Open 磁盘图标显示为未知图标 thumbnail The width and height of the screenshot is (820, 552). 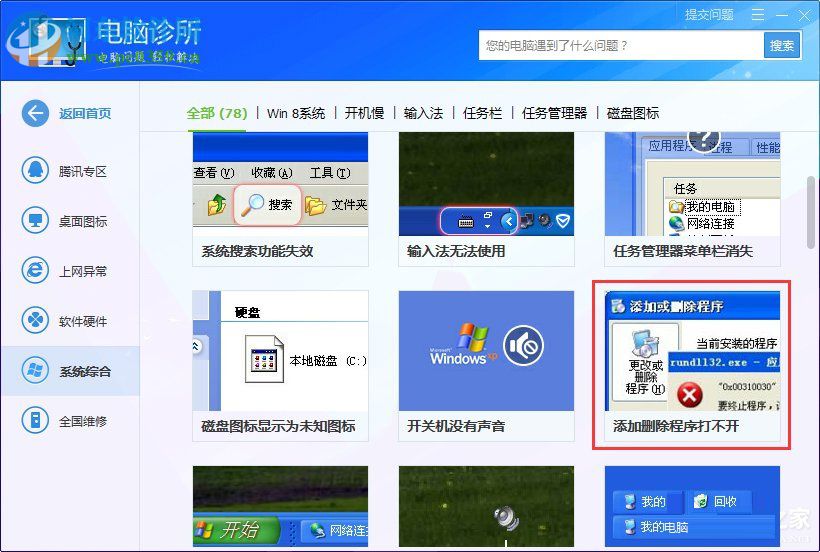coord(280,351)
